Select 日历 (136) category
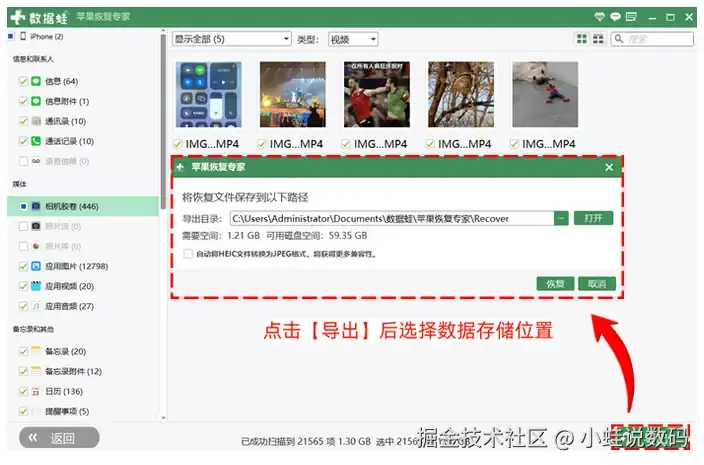This screenshot has width=704, height=465. (64, 391)
